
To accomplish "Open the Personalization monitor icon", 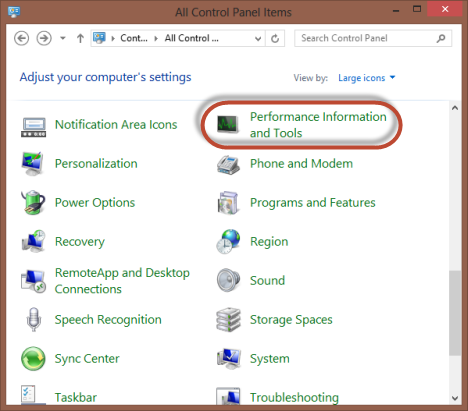I will [33, 164].
